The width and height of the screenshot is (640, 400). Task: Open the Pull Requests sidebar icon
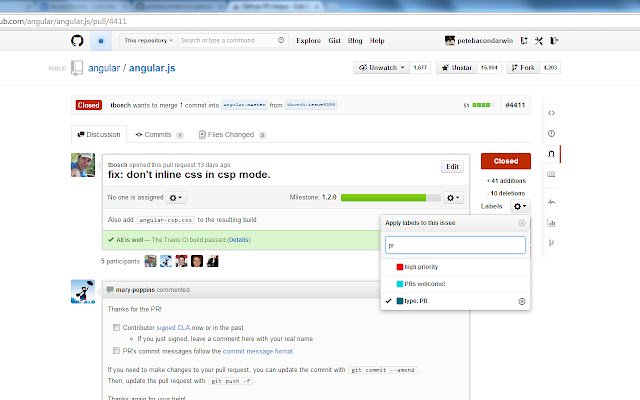tap(551, 154)
